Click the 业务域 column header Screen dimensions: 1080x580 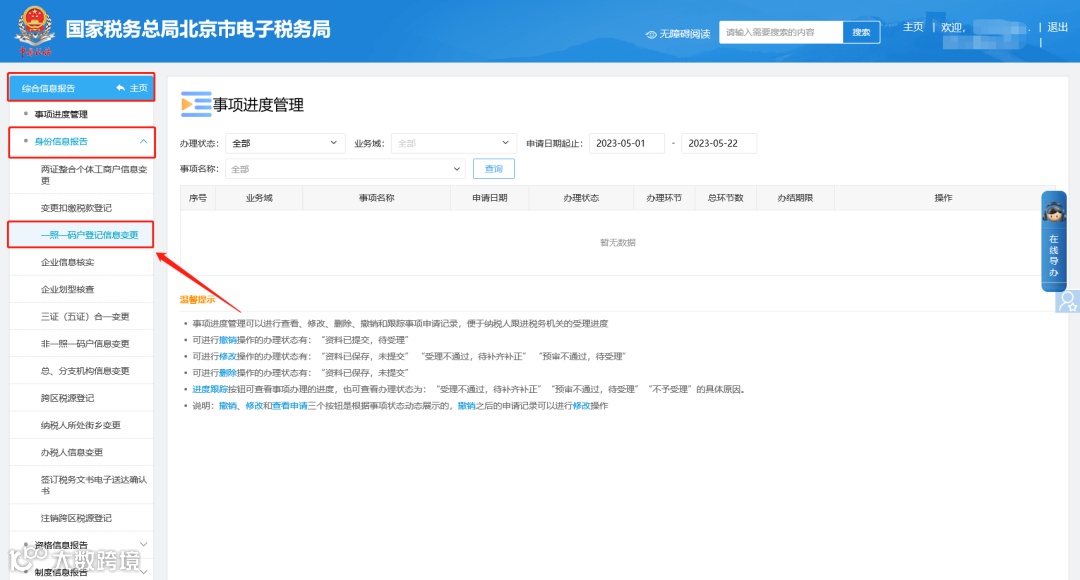click(259, 198)
